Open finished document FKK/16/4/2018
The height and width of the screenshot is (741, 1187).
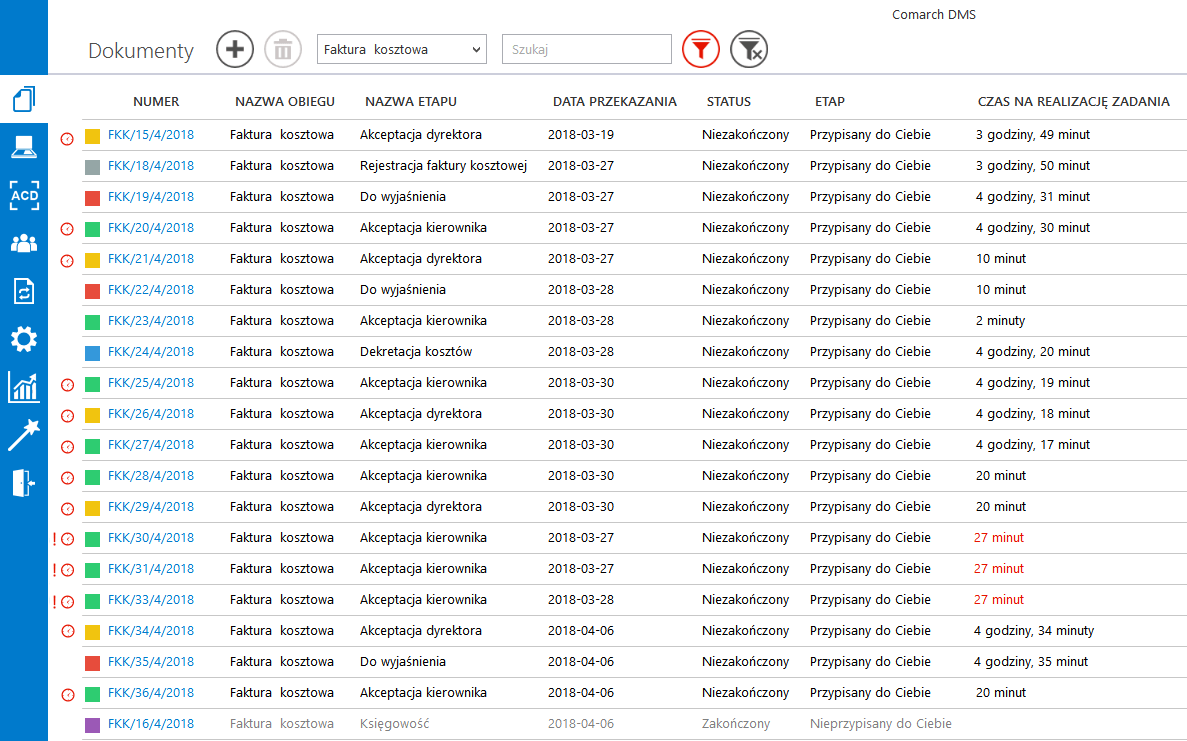pyautogui.click(x=151, y=724)
